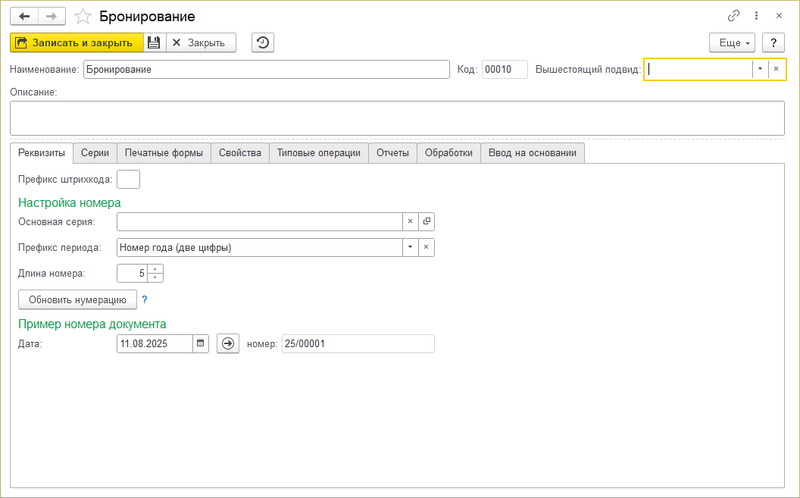This screenshot has width=800, height=498.
Task: Open the Основная серия item
Action: [x=427, y=221]
